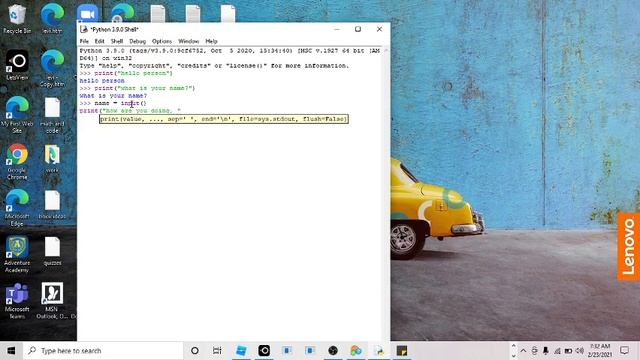The height and width of the screenshot is (360, 640).
Task: Select the LetsView desktop icon
Action: pos(17,65)
